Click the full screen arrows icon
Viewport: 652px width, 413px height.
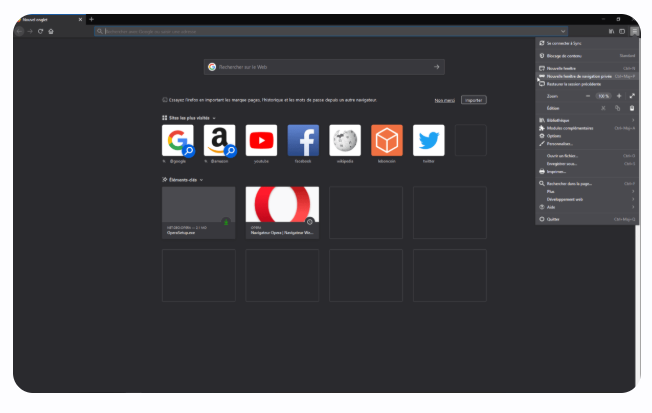coord(632,96)
